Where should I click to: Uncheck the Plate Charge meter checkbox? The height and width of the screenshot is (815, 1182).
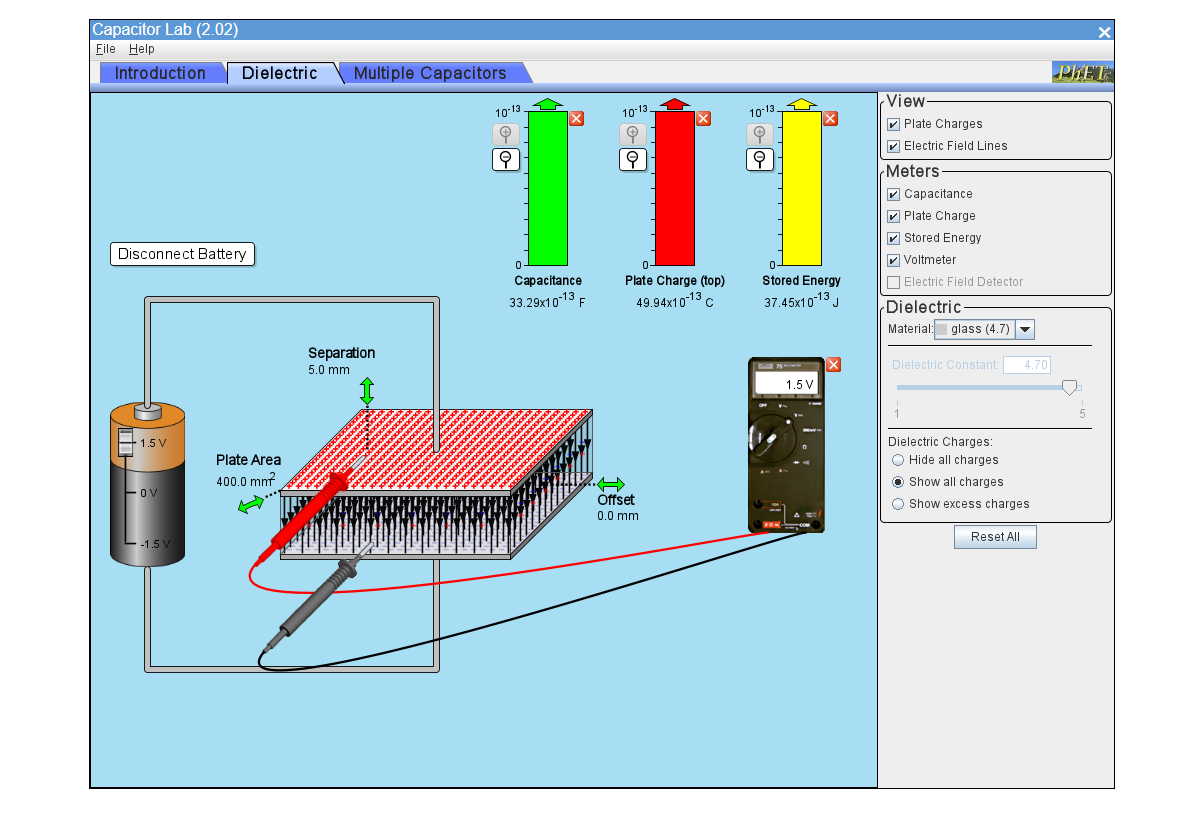tap(894, 216)
